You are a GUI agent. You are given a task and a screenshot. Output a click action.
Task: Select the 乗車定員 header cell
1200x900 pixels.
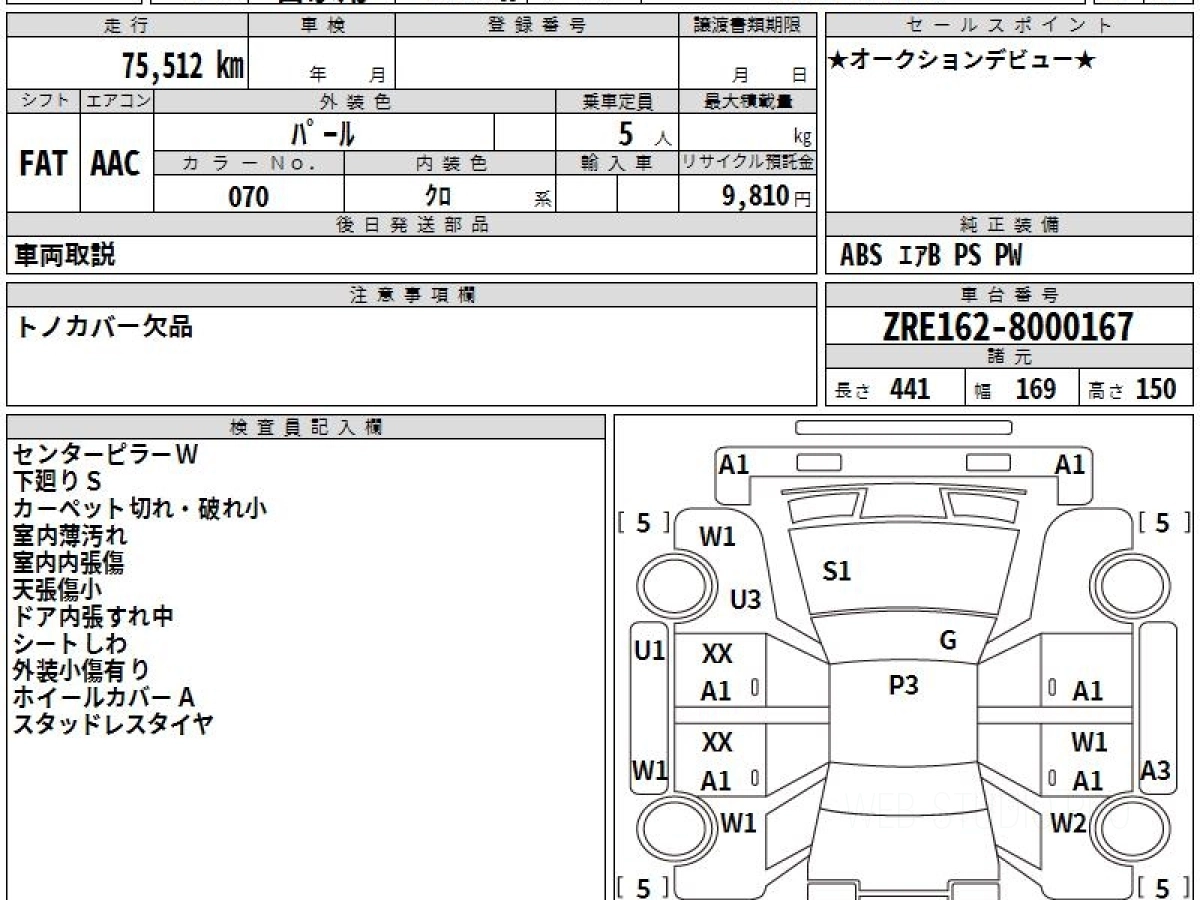[x=617, y=101]
